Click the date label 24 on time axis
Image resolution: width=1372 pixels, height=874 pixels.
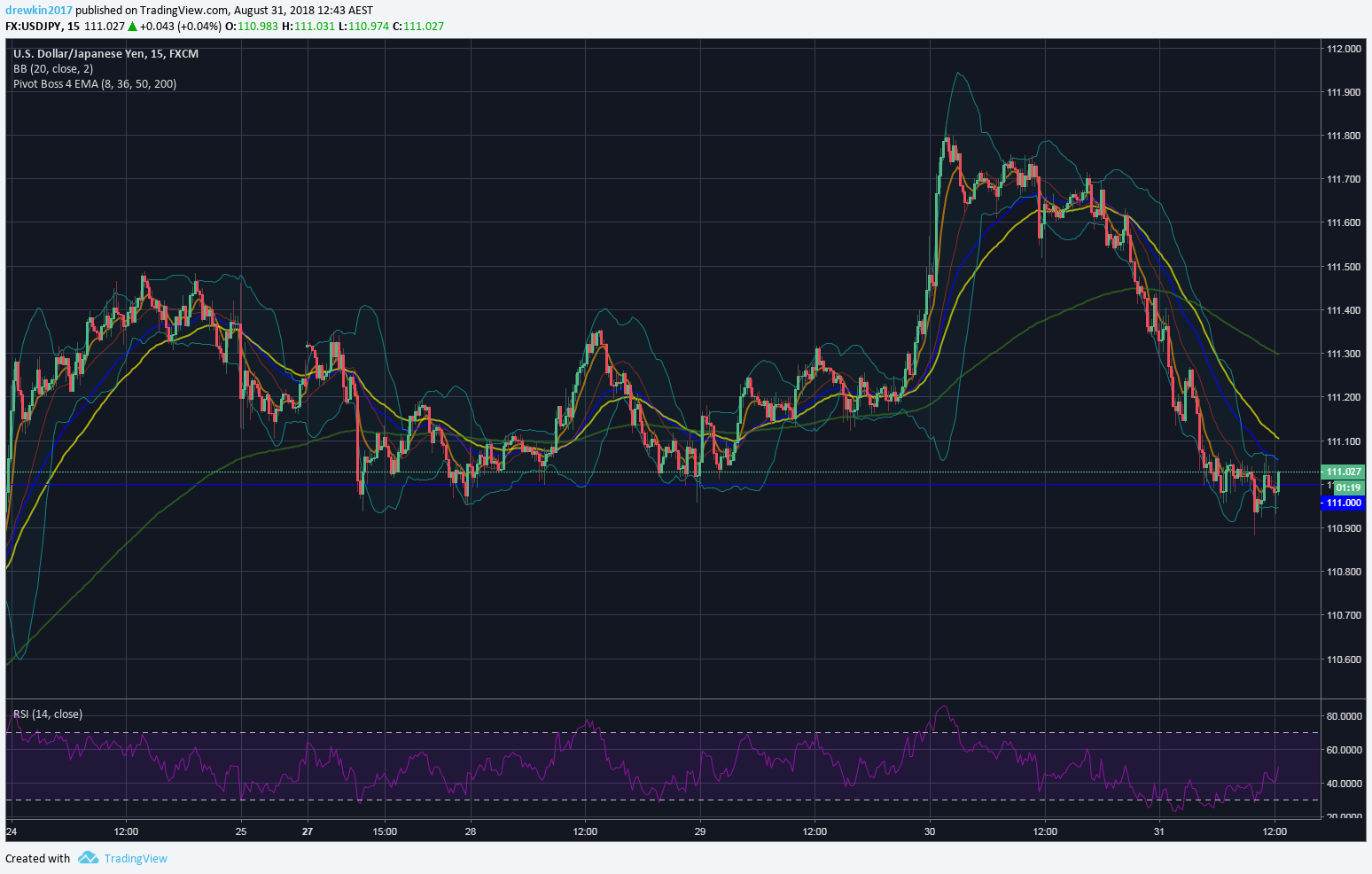pos(12,831)
